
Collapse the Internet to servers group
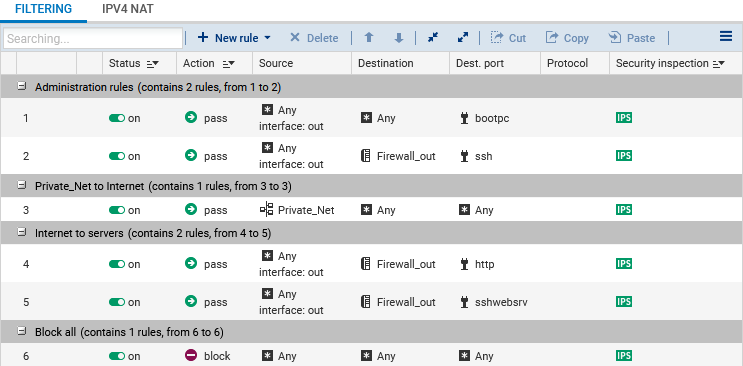coord(22,232)
